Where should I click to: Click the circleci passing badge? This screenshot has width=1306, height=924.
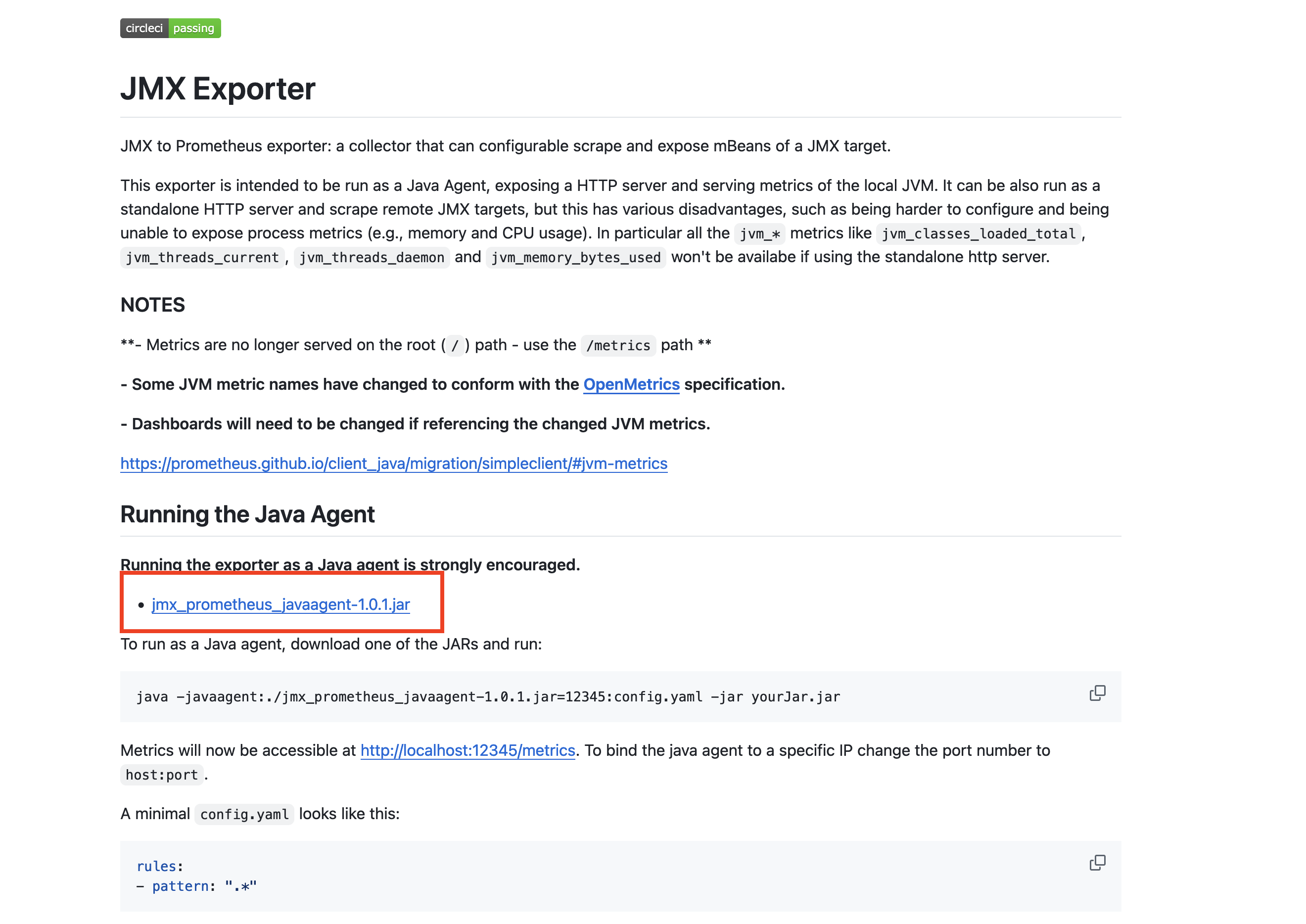(170, 28)
